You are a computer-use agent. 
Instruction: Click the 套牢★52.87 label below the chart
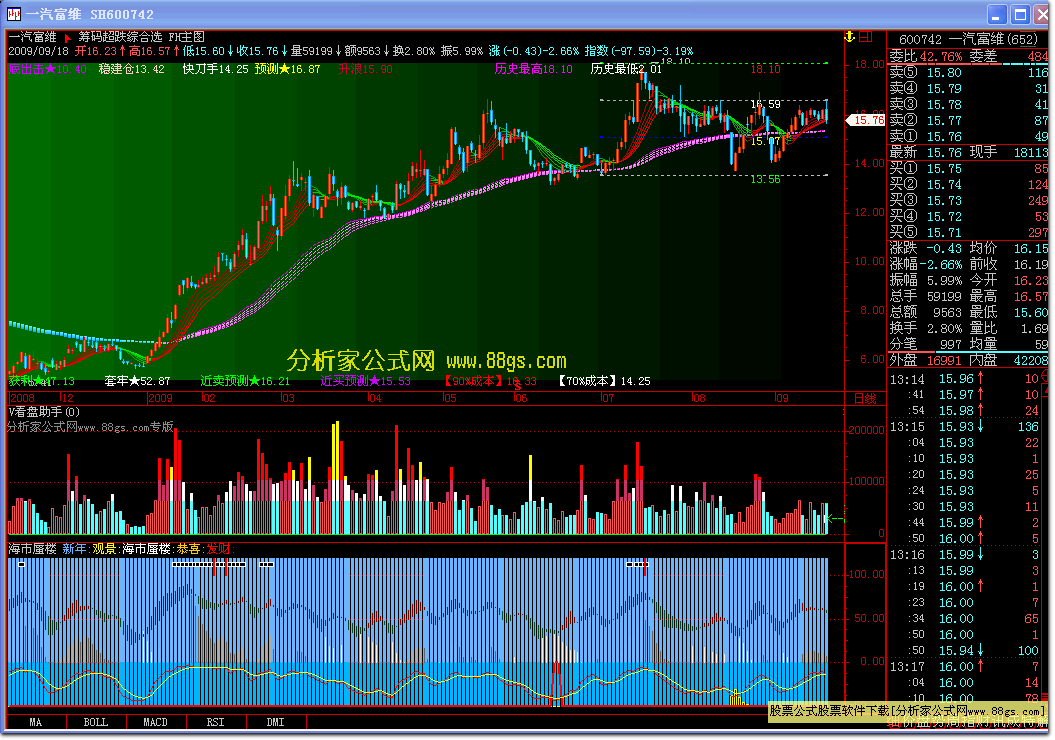click(137, 381)
